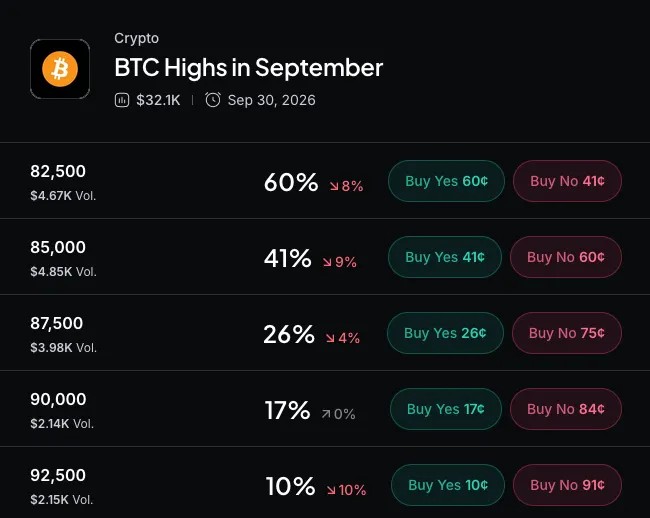
Task: Buy Yes at 60¢ for 82,500
Action: (x=446, y=181)
